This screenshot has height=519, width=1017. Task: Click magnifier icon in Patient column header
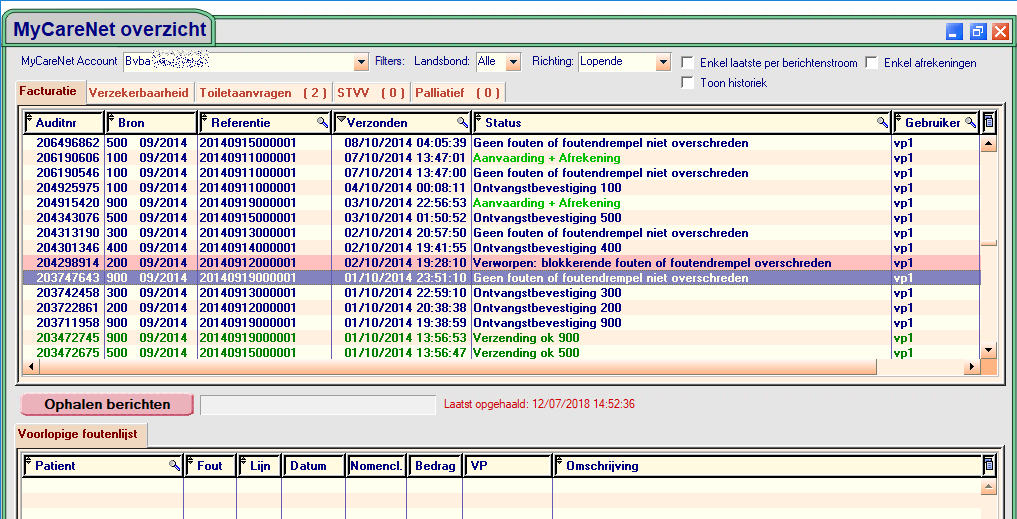[175, 465]
